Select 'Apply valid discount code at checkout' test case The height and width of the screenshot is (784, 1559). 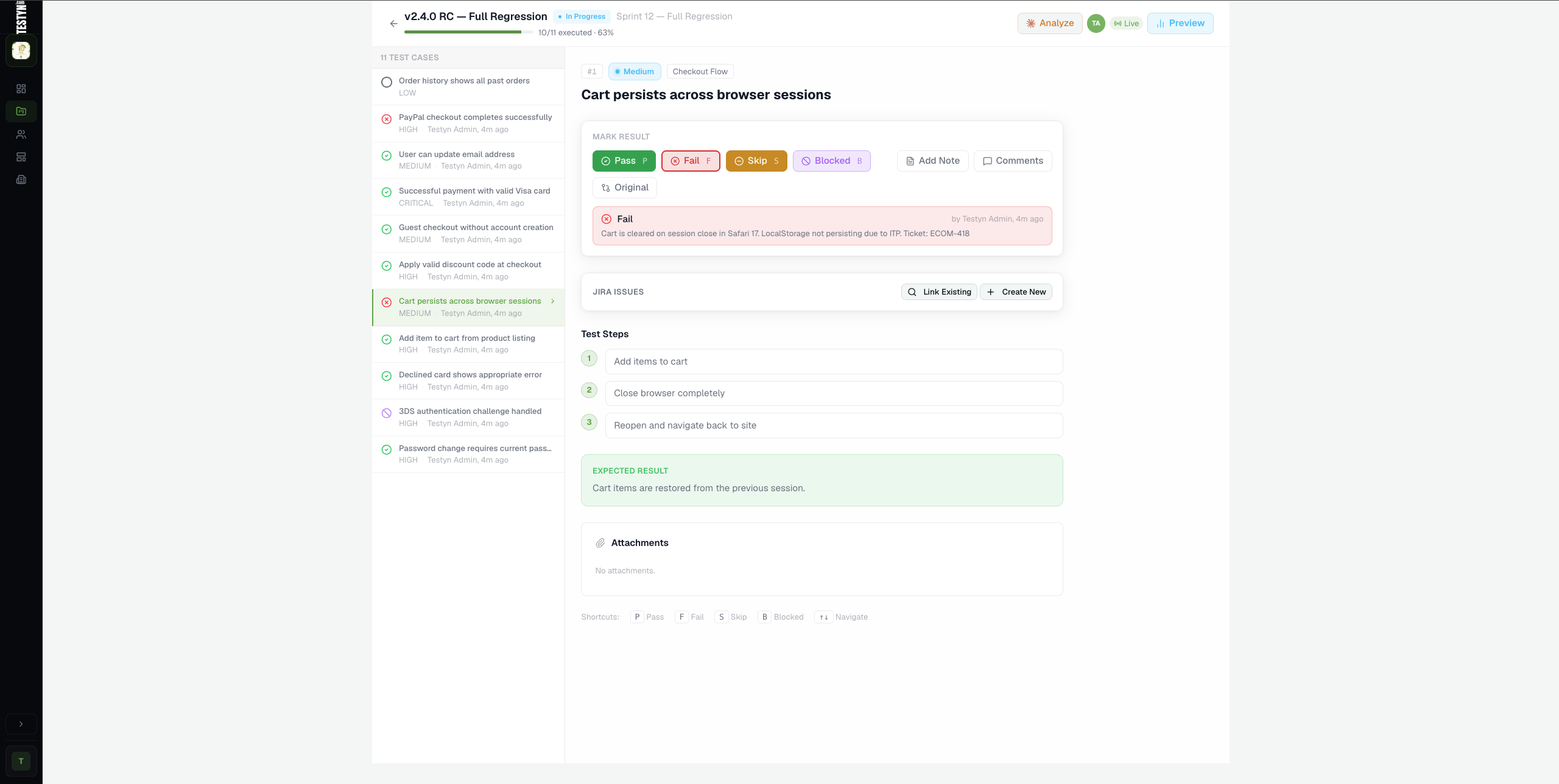[x=468, y=270]
